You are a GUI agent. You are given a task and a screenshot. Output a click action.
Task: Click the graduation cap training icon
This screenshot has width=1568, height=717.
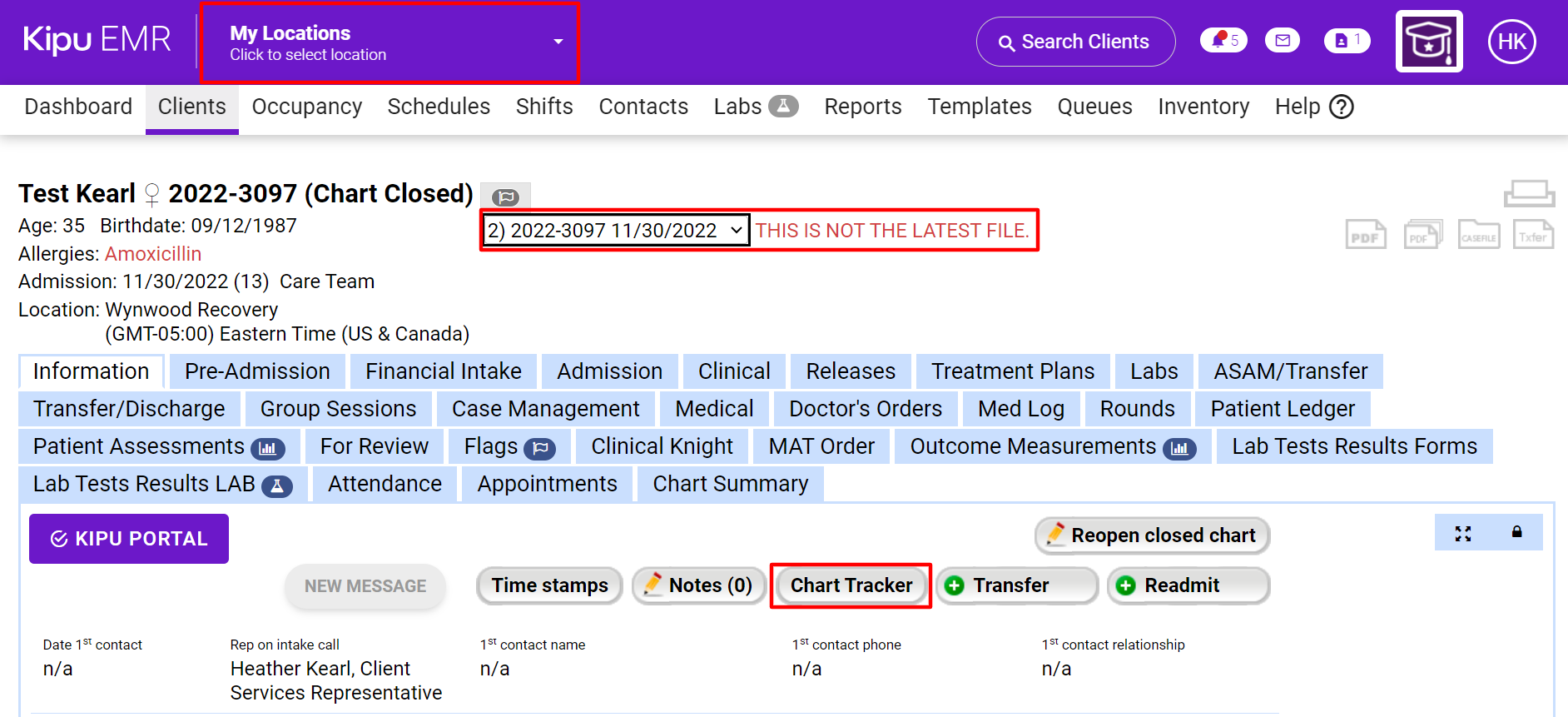tap(1428, 42)
